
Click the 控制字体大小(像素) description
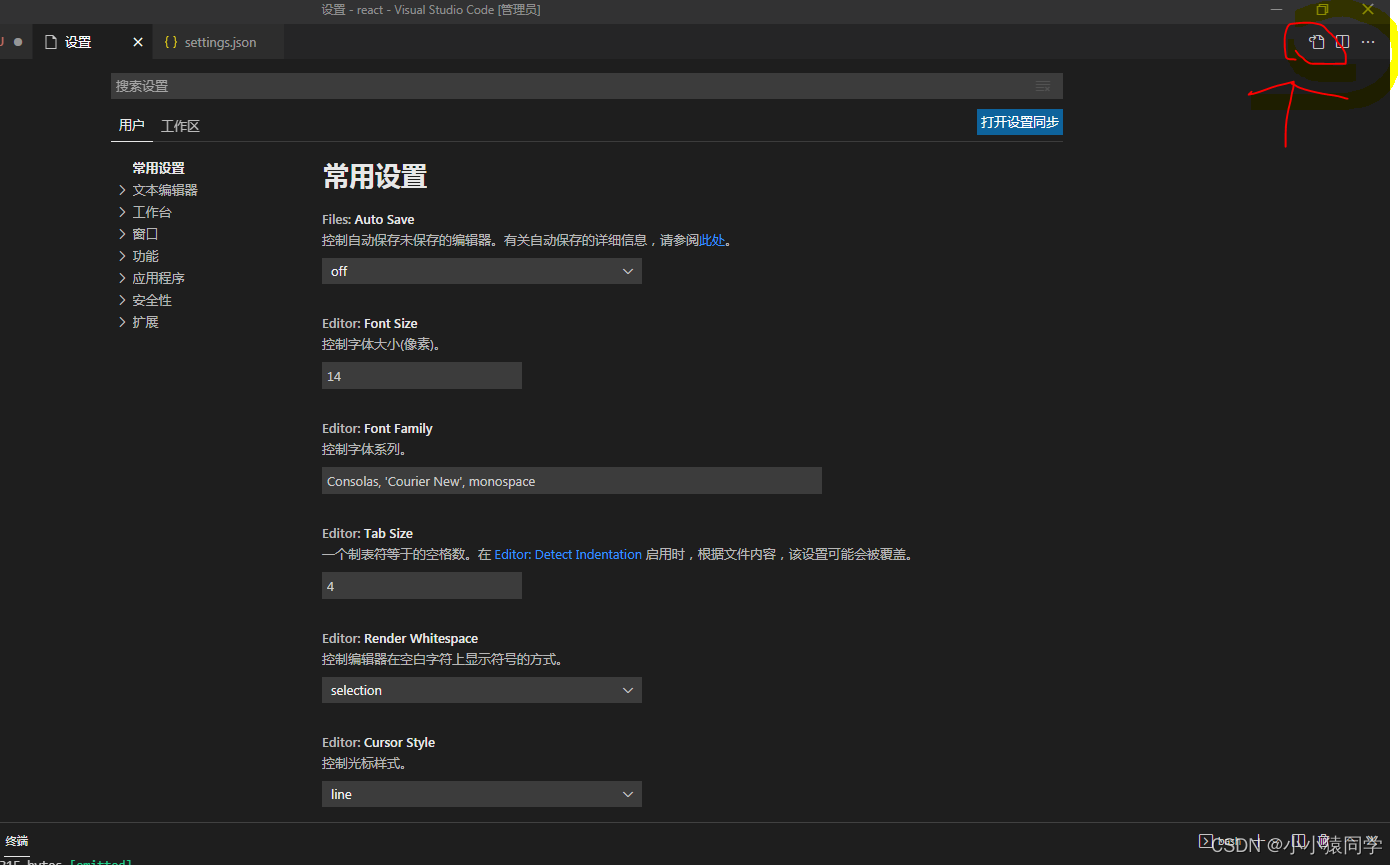pos(382,344)
